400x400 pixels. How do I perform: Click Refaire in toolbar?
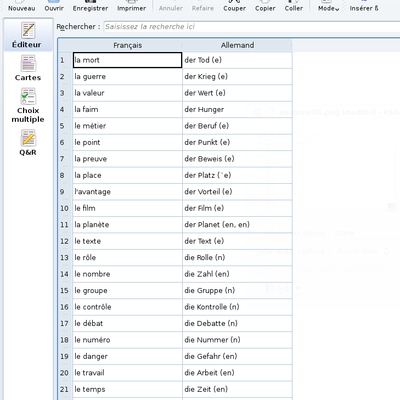coord(203,6)
